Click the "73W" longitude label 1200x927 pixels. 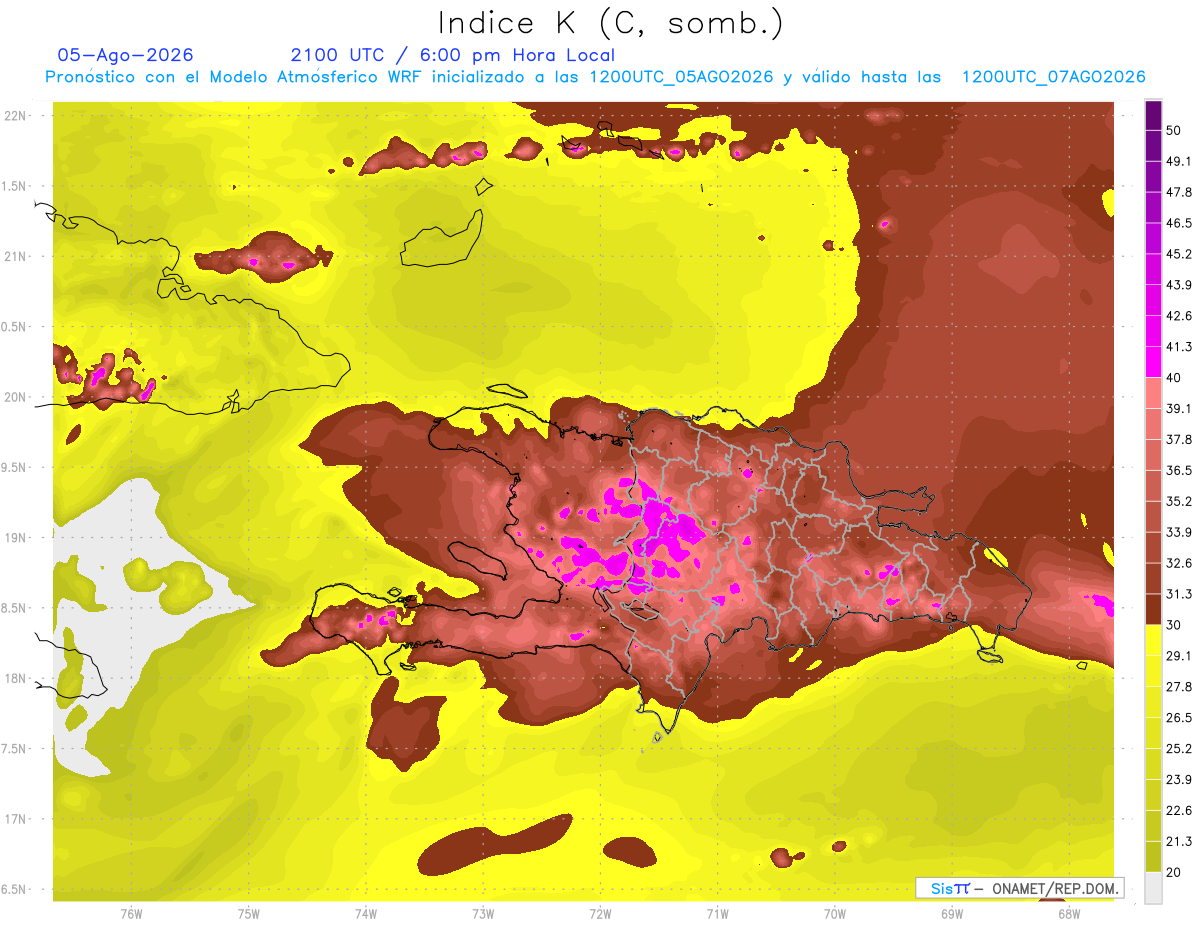point(483,913)
